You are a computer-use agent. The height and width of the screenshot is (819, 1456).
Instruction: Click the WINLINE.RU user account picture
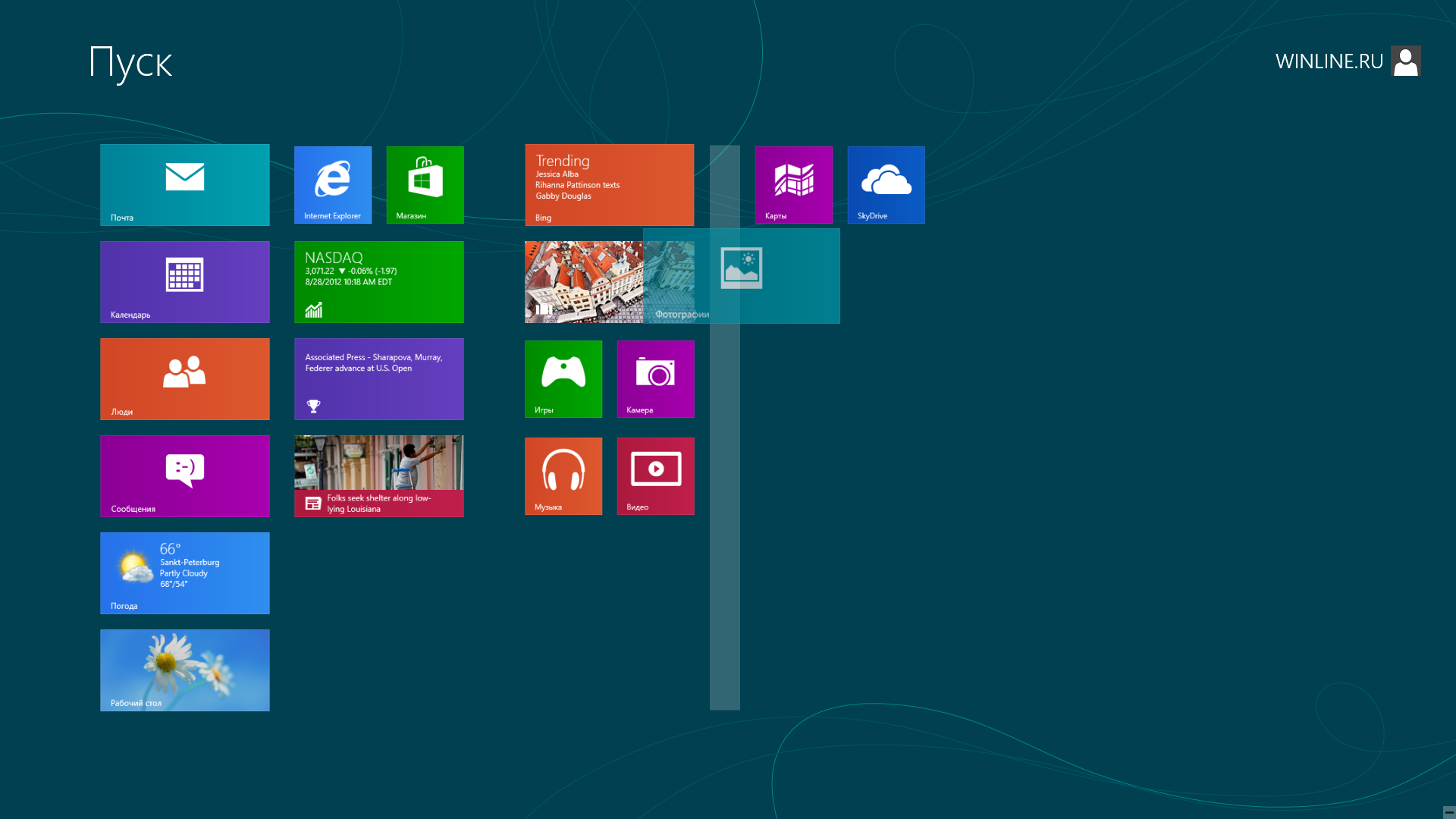pyautogui.click(x=1405, y=61)
